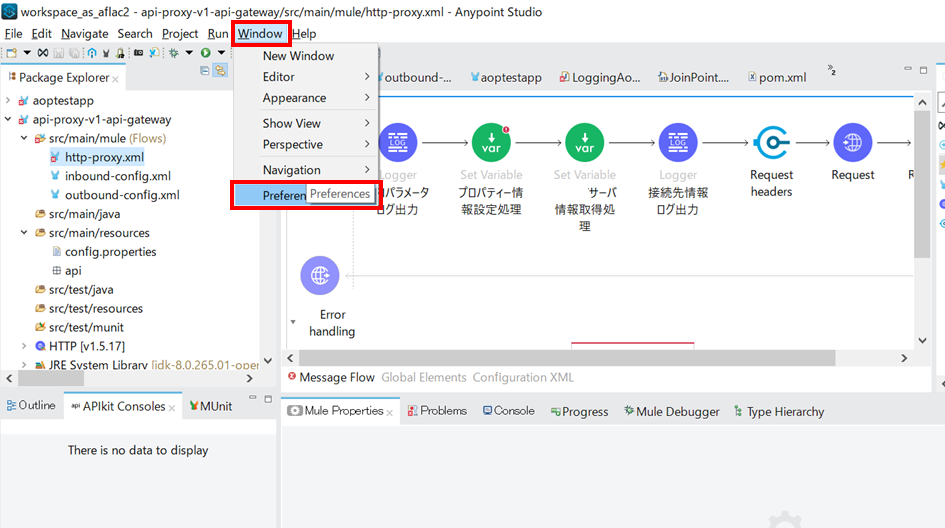Switch to the Configuration XML tab
The image size is (945, 528).
point(524,377)
